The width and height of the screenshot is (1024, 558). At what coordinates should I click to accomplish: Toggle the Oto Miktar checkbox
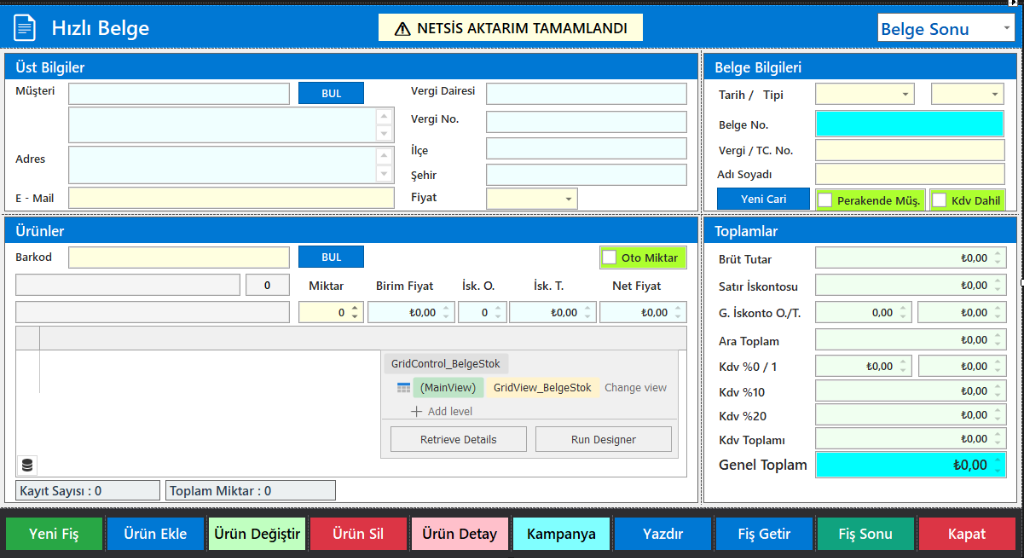(609, 257)
